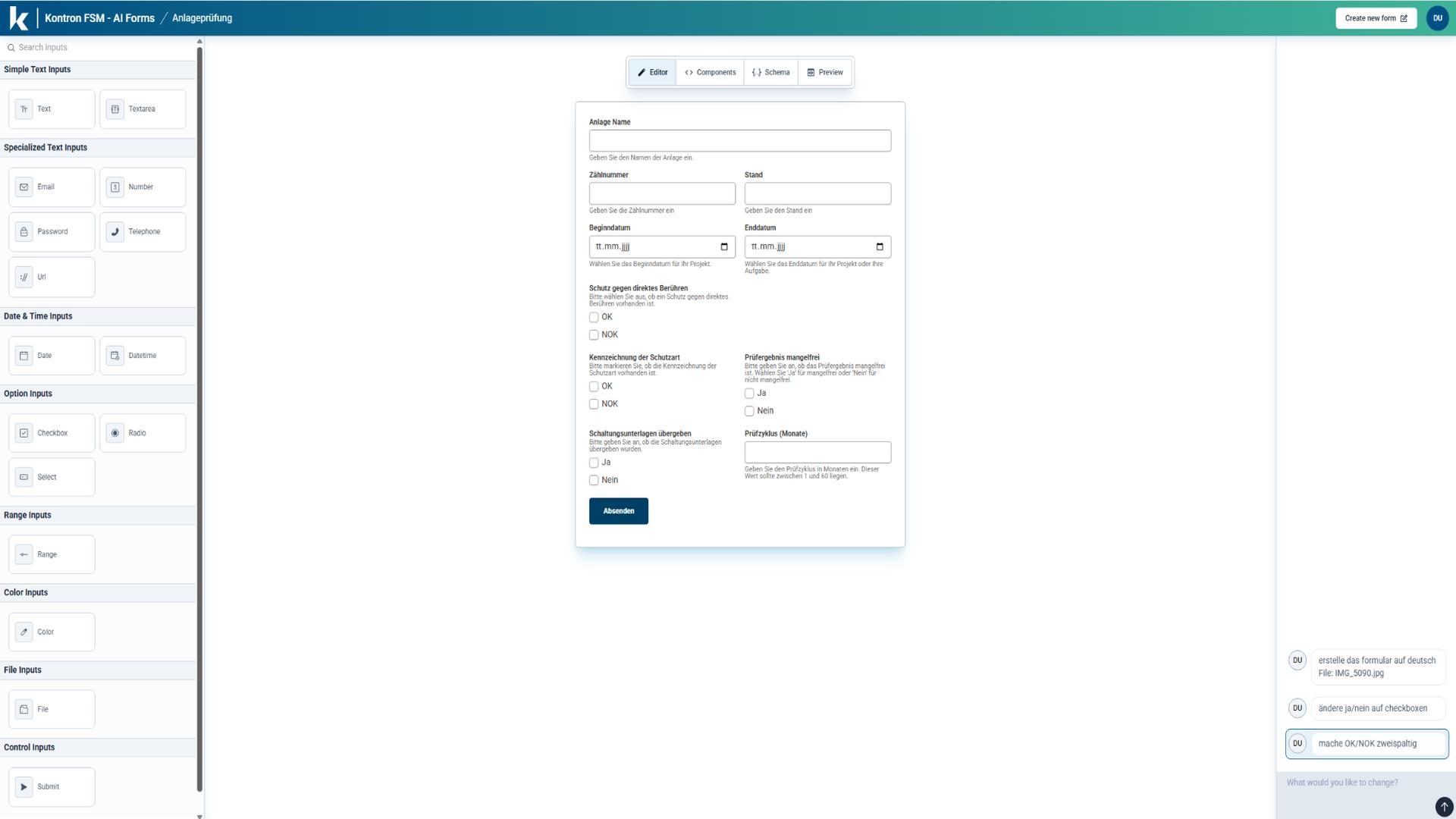Select the Radio option input
The width and height of the screenshot is (1456, 819).
pyautogui.click(x=143, y=432)
